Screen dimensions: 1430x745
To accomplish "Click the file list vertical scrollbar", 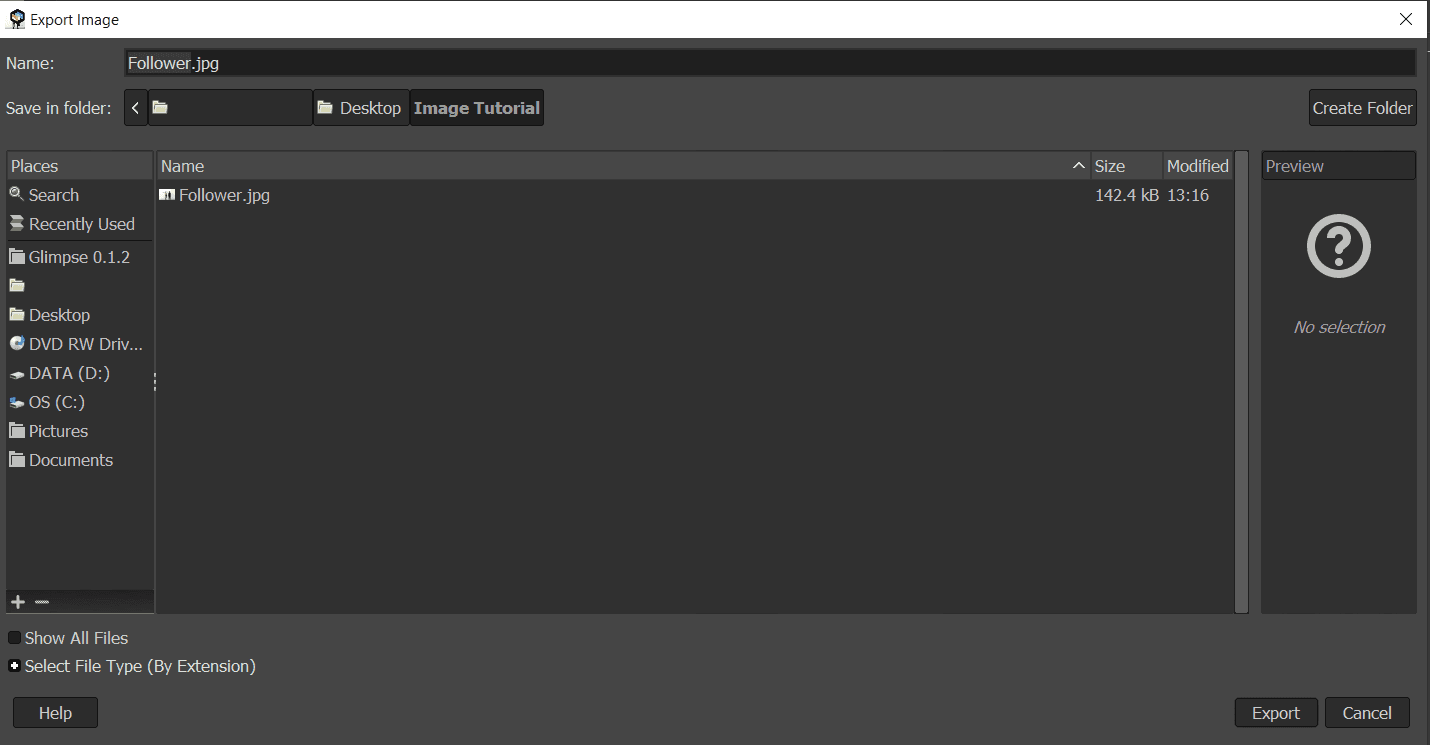I will pos(1241,381).
